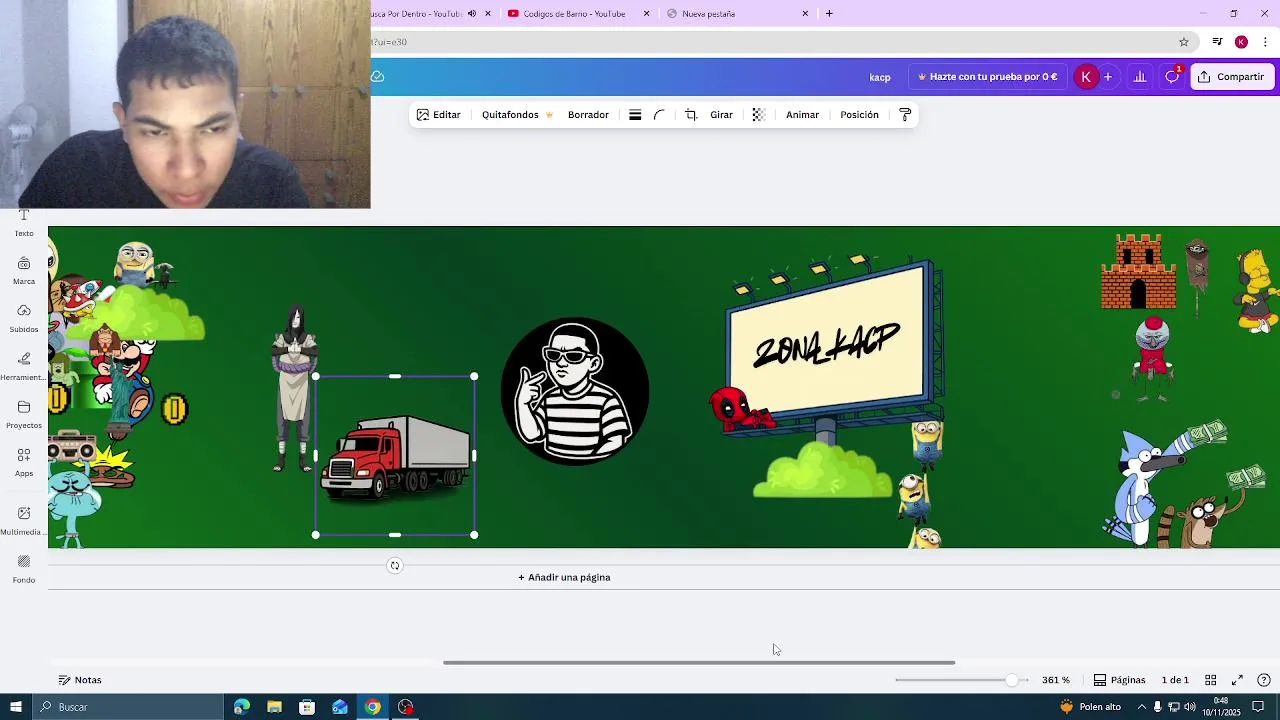Select the brick castle graphic
The width and height of the screenshot is (1280, 720).
pyautogui.click(x=1138, y=272)
